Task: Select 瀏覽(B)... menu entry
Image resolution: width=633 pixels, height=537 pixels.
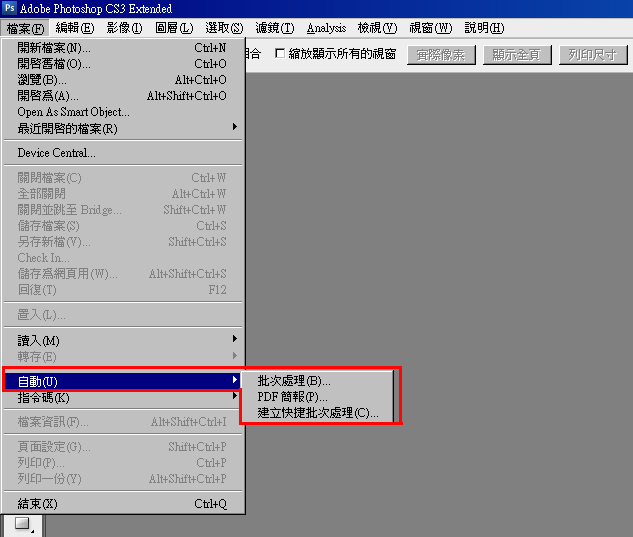Action: coord(124,80)
